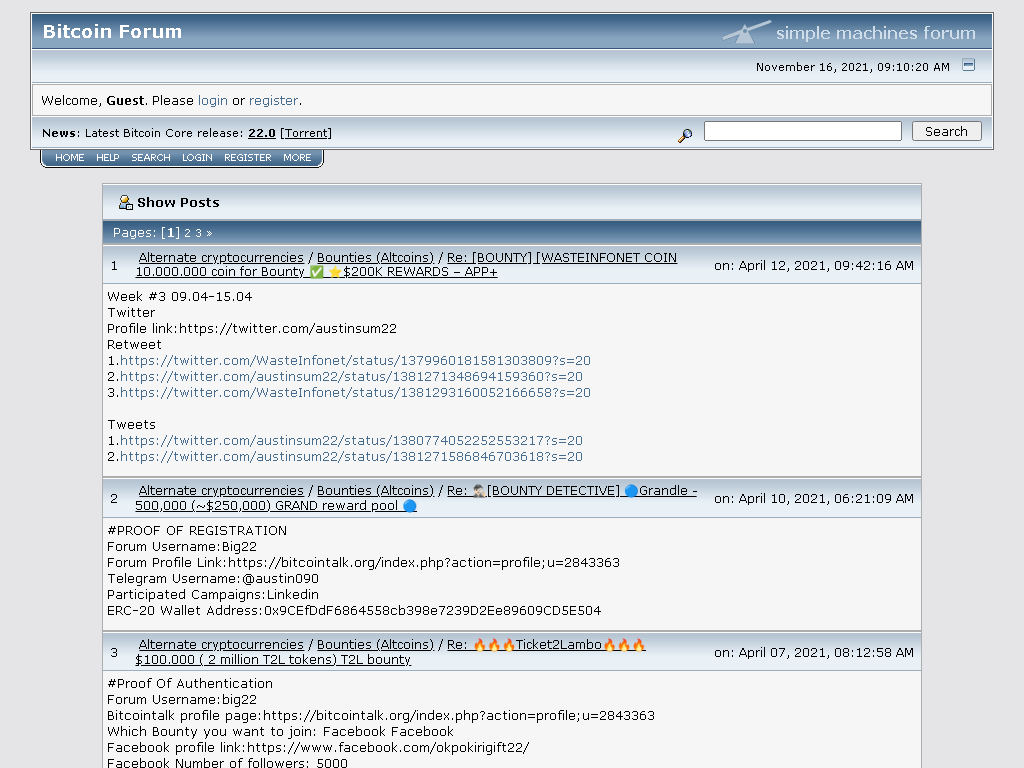Click the date November 16, 2021, 09:10:20 AM
This screenshot has width=1024, height=768.
point(853,67)
